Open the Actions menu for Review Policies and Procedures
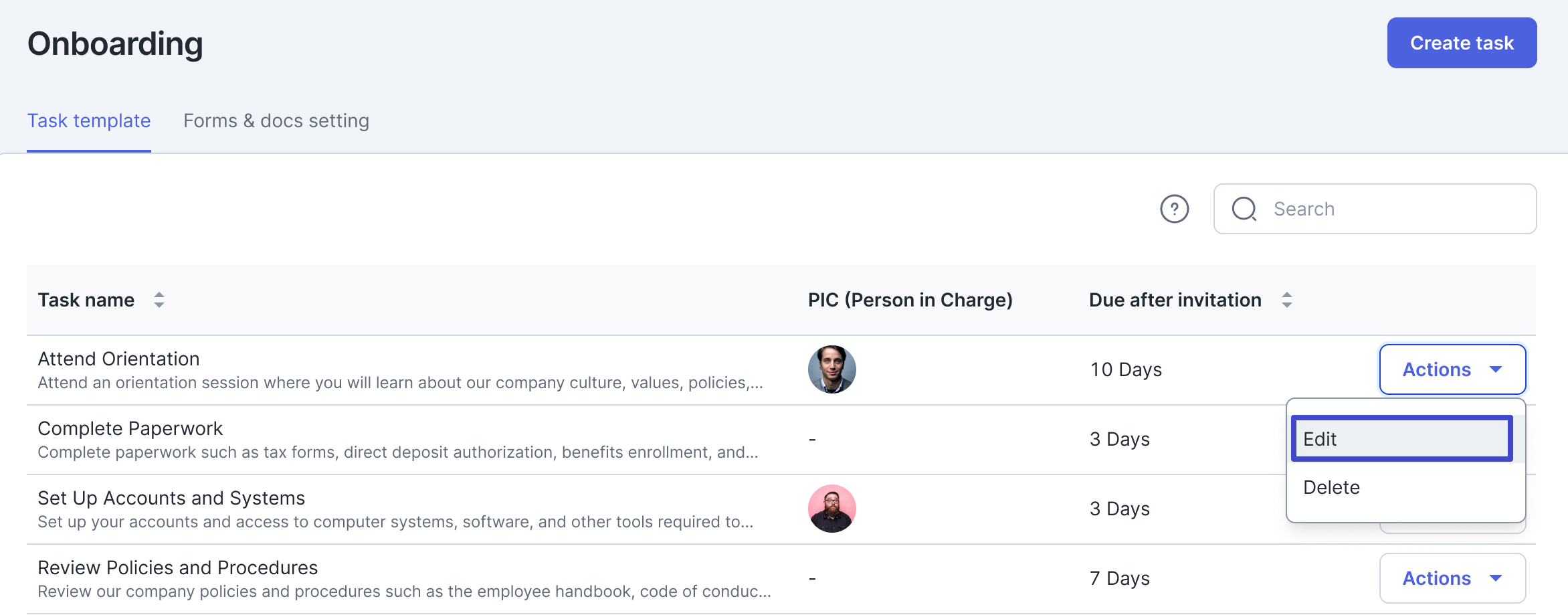 1452,578
